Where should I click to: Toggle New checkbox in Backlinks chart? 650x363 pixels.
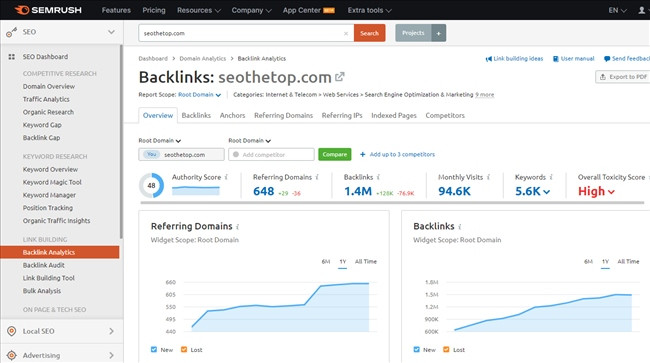tap(417, 349)
